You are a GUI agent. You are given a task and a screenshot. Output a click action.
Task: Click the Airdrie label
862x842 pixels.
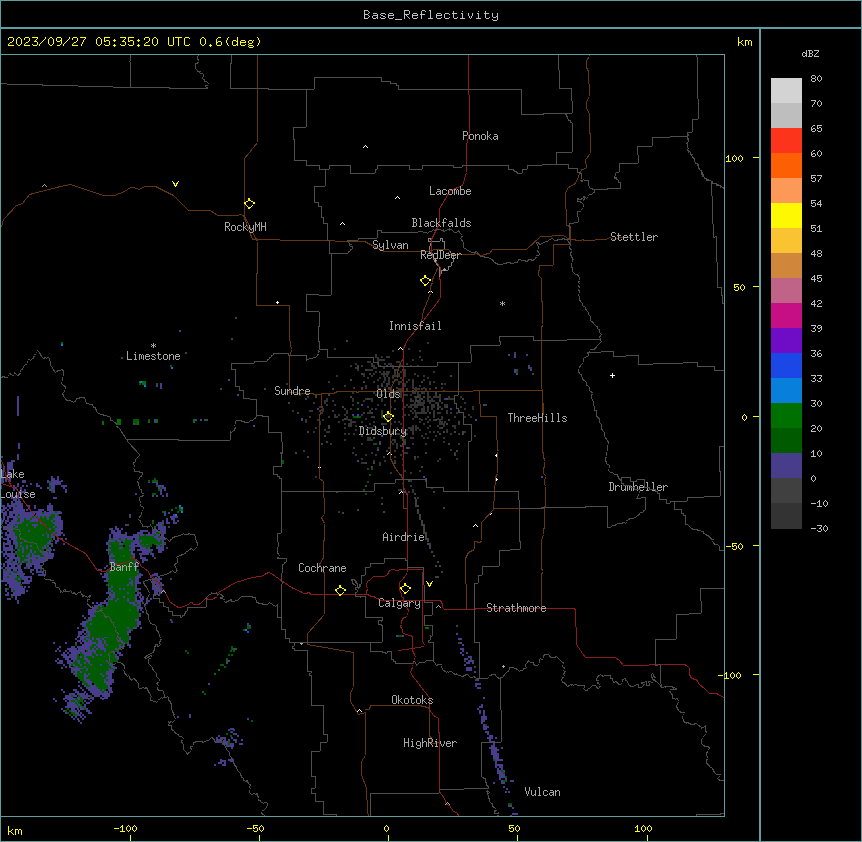404,537
